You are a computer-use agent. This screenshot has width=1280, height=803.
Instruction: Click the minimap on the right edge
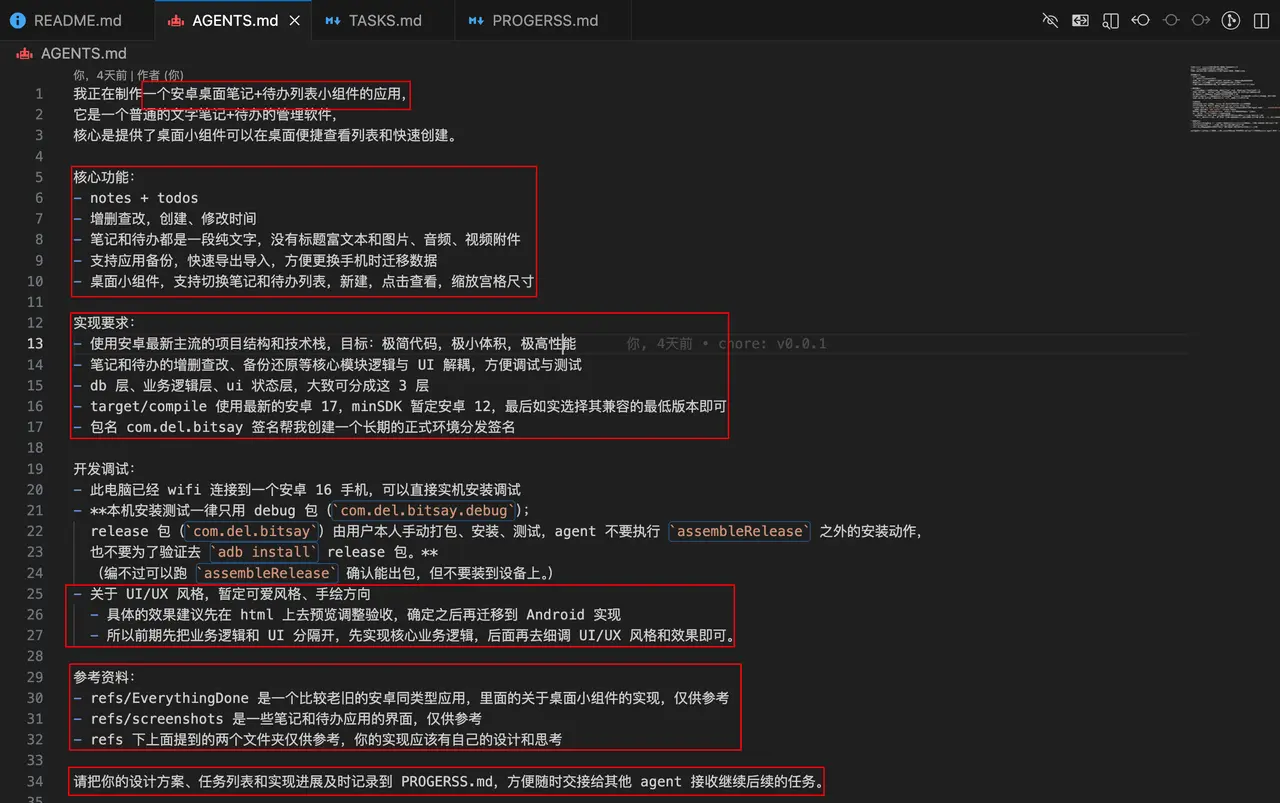1234,100
